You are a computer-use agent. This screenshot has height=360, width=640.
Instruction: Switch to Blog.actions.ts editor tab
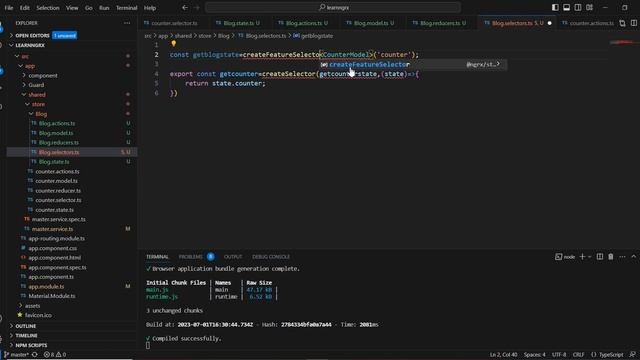click(306, 23)
